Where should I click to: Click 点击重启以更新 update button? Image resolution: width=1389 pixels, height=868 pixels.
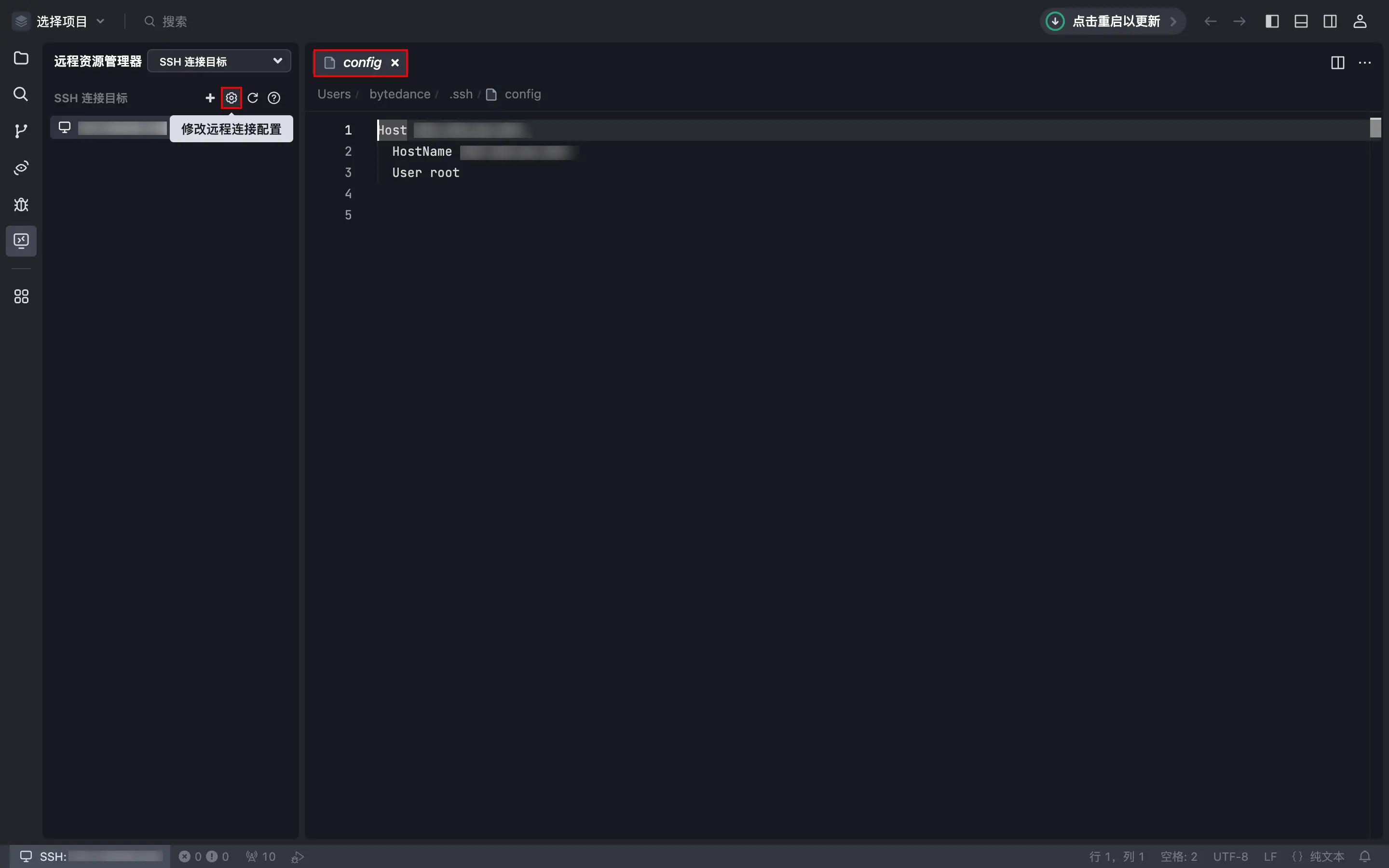tap(1112, 21)
